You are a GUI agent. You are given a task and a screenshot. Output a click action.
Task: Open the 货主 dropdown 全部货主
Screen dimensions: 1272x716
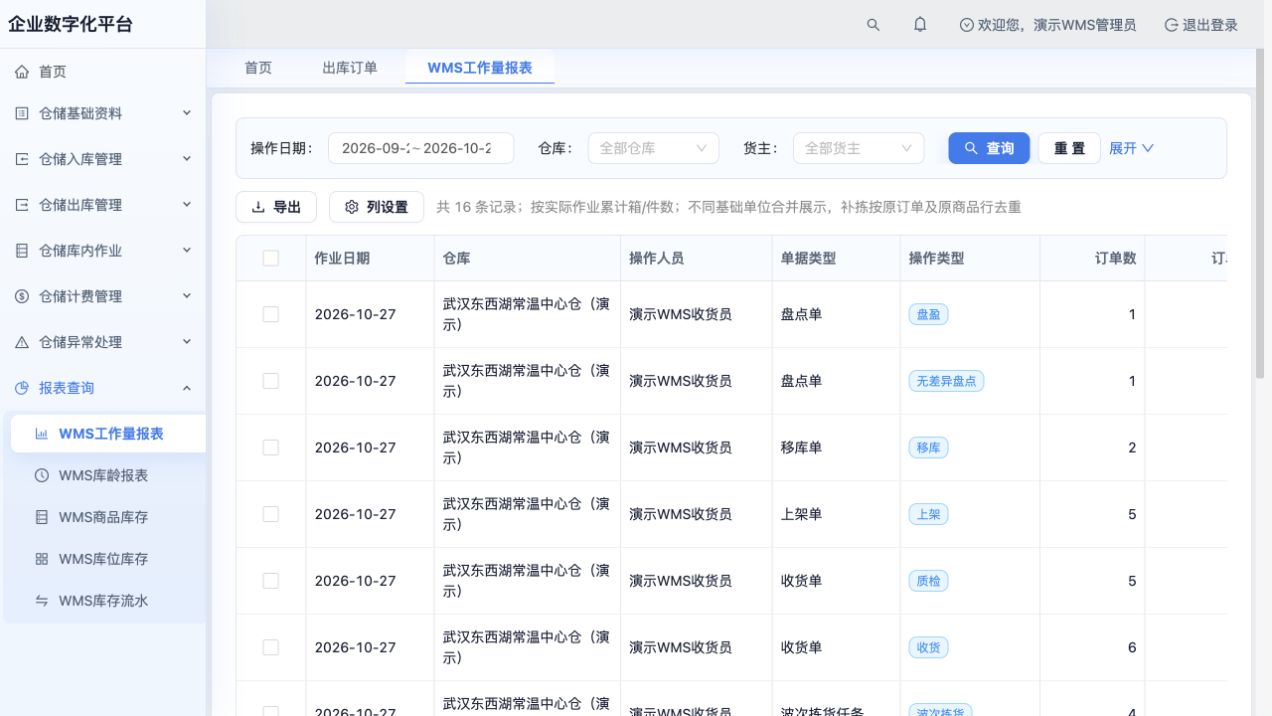pos(858,148)
